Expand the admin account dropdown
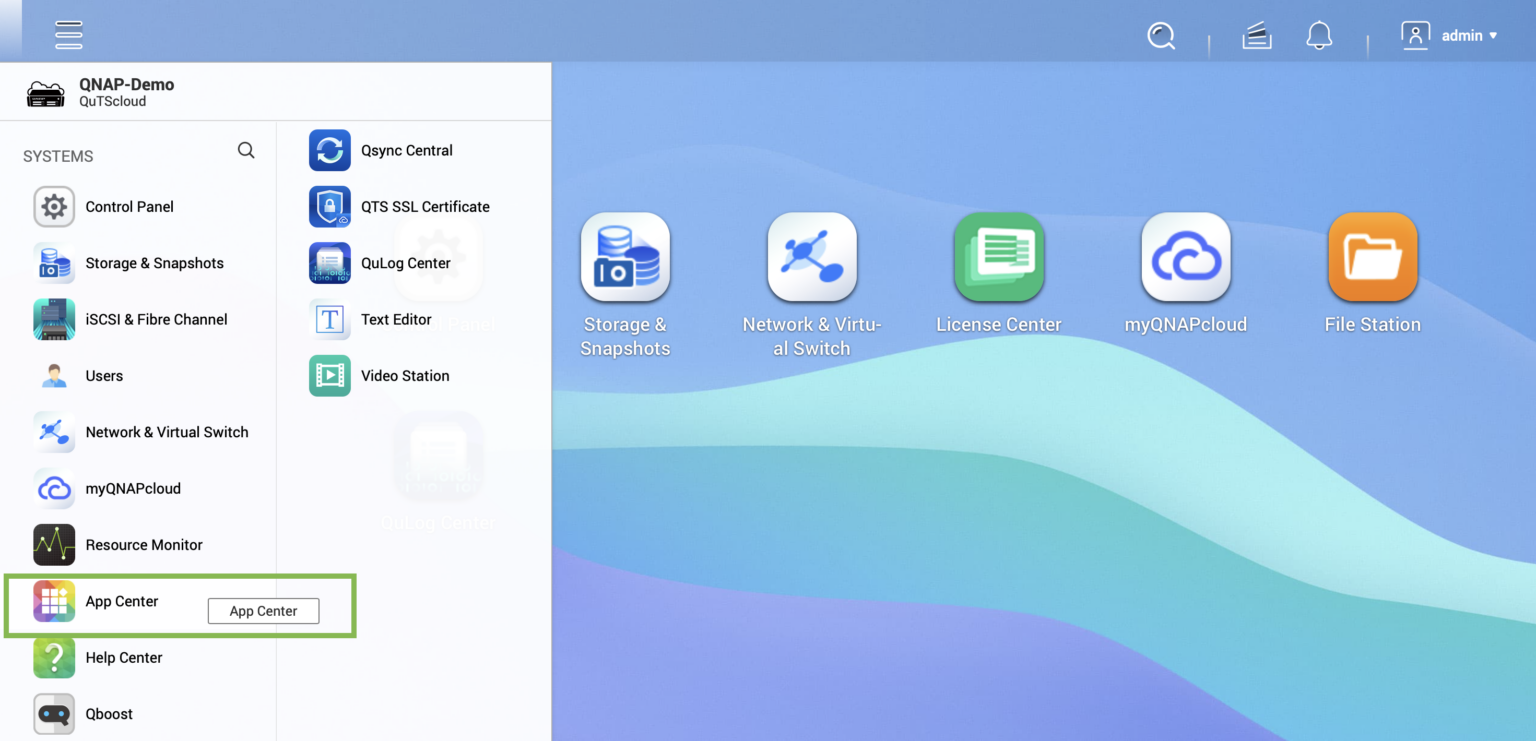The height and width of the screenshot is (741, 1536). (1466, 35)
